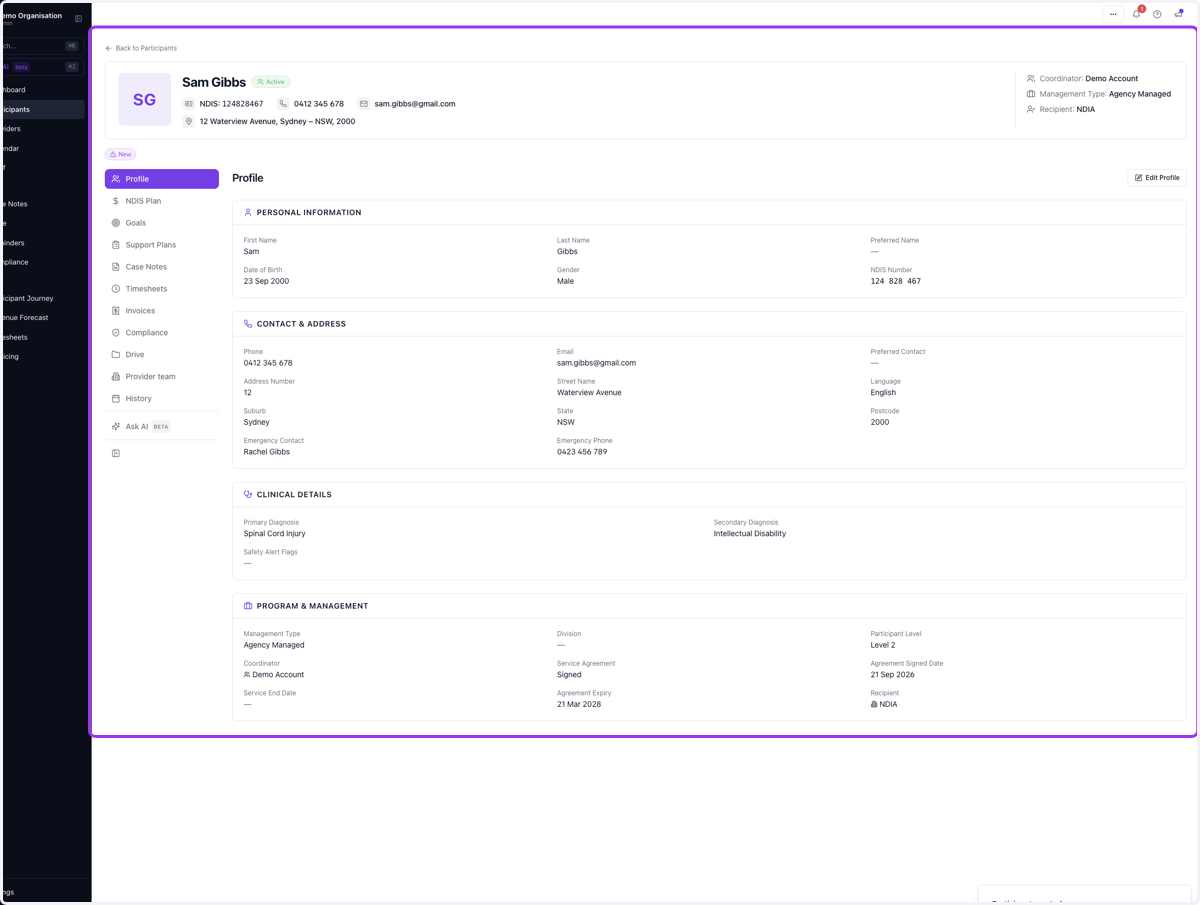Click the Recipient person-check icon in header
The image size is (1200, 905).
[x=1031, y=109]
